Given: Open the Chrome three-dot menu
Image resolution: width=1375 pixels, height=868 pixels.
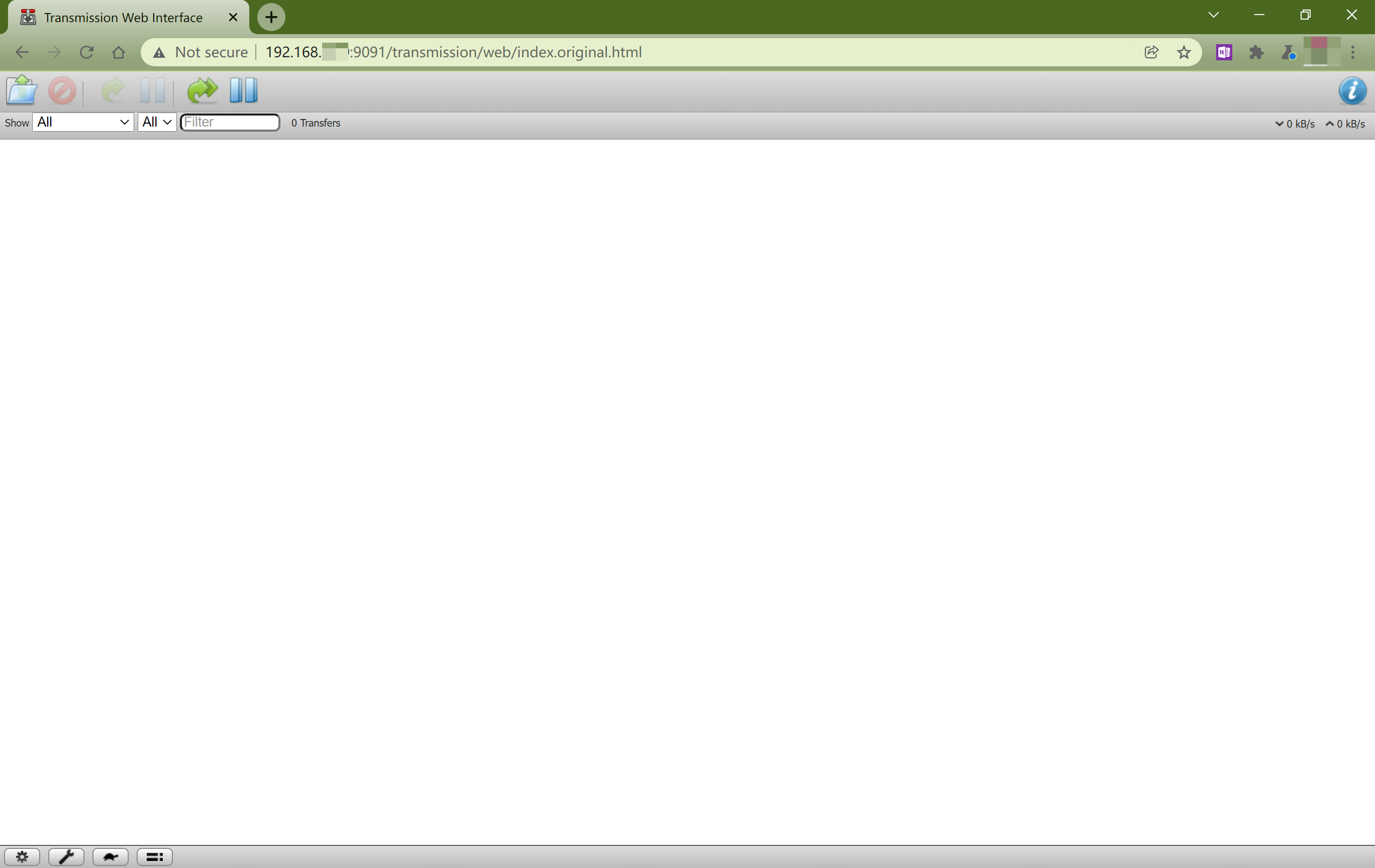Looking at the screenshot, I should [x=1352, y=53].
